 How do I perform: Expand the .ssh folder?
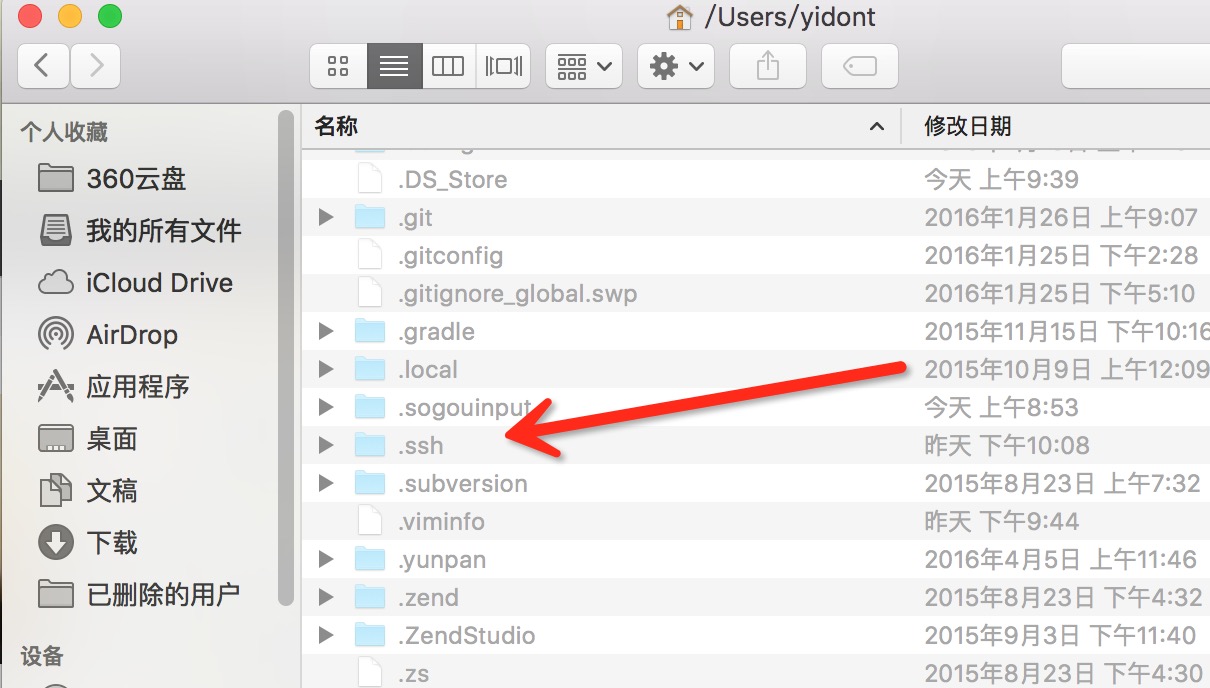(x=325, y=445)
